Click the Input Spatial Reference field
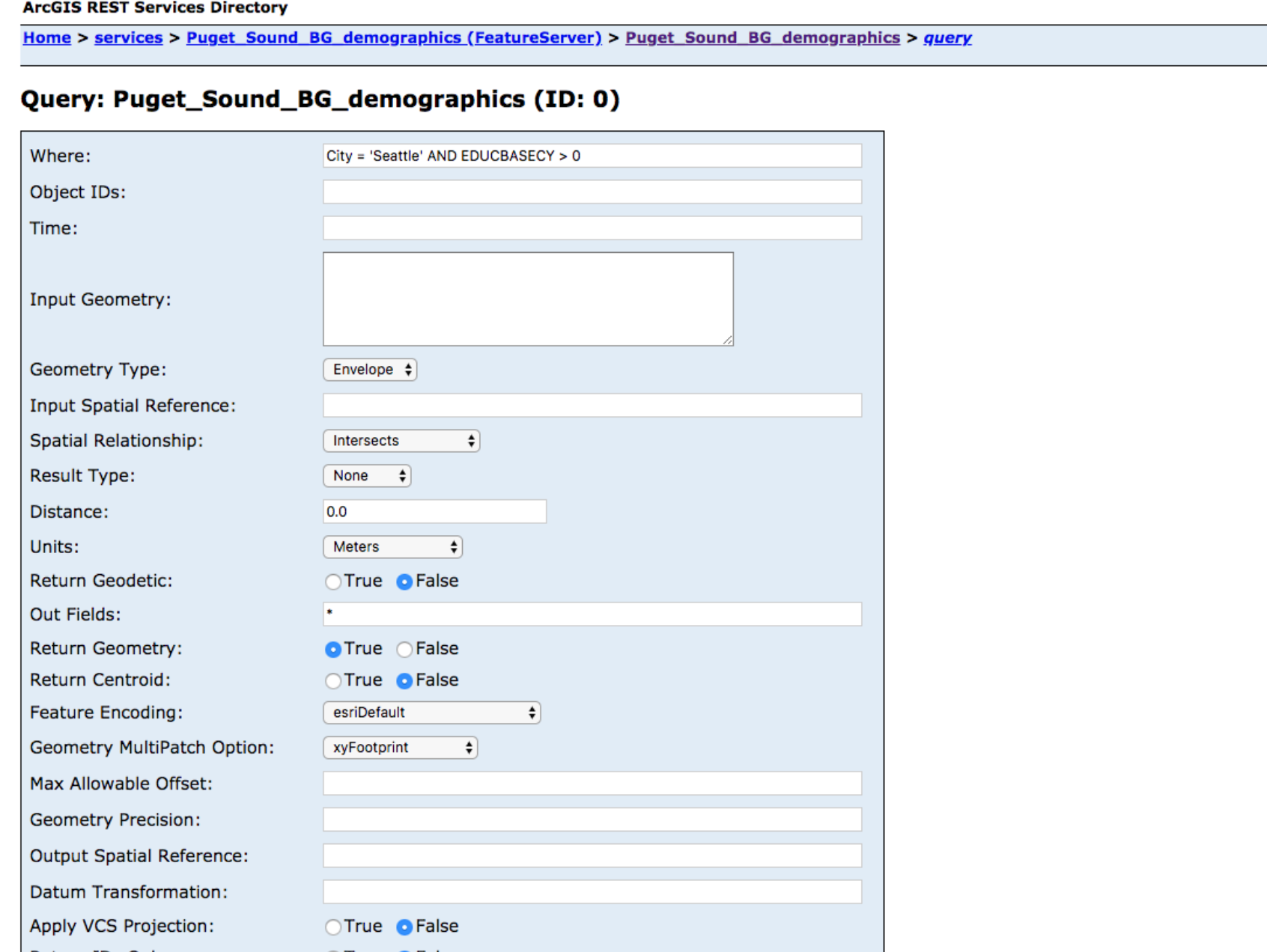The image size is (1267, 952). (592, 406)
